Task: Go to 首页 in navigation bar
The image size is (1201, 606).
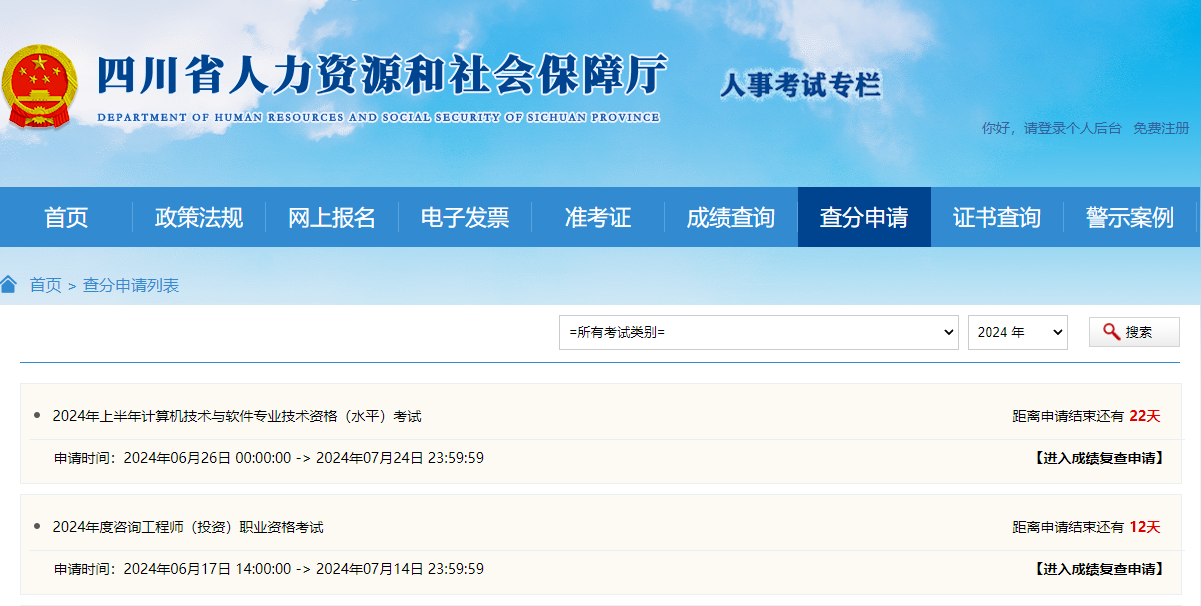Action: 66,217
